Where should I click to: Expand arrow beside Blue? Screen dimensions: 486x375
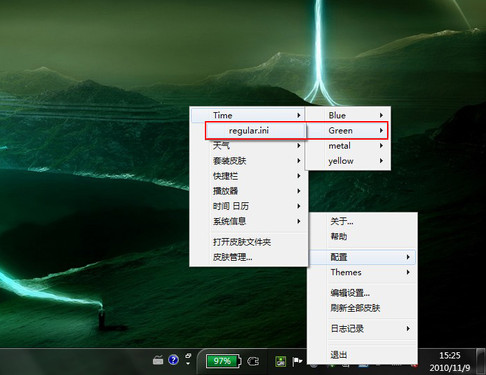pos(381,115)
